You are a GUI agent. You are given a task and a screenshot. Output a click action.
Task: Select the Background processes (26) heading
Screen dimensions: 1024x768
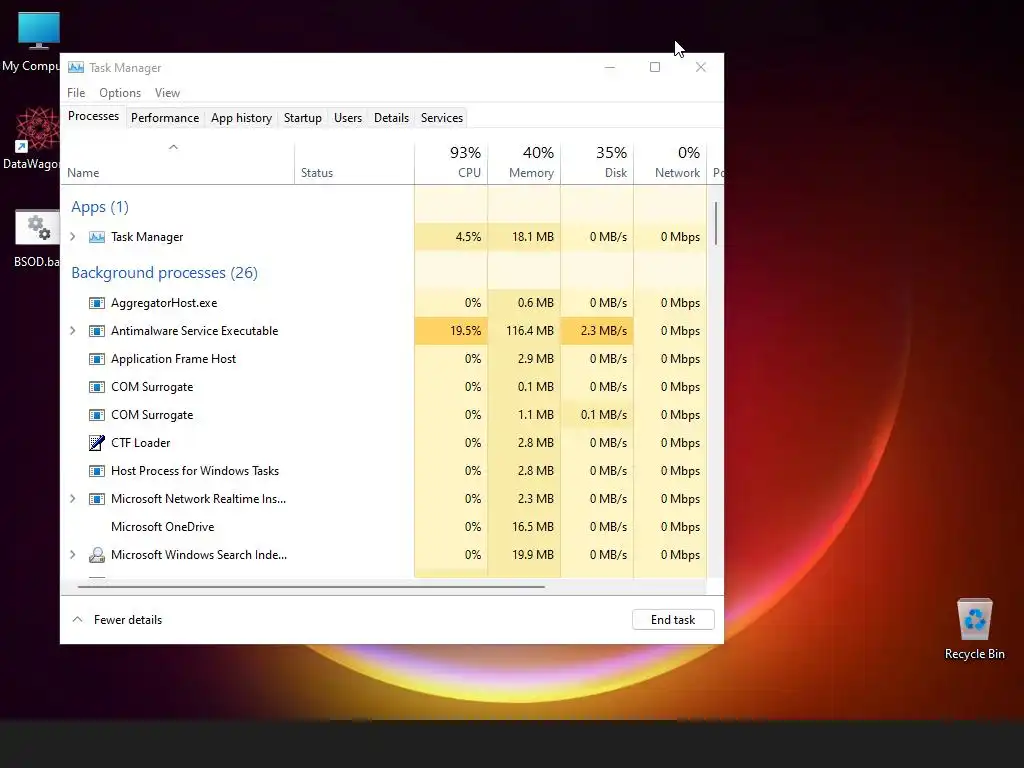click(165, 273)
